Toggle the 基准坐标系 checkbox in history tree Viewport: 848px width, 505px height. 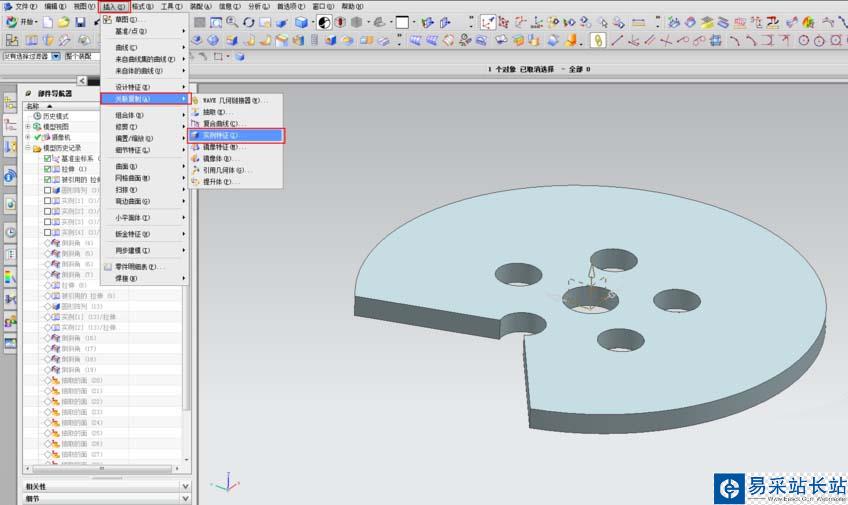pyautogui.click(x=48, y=159)
